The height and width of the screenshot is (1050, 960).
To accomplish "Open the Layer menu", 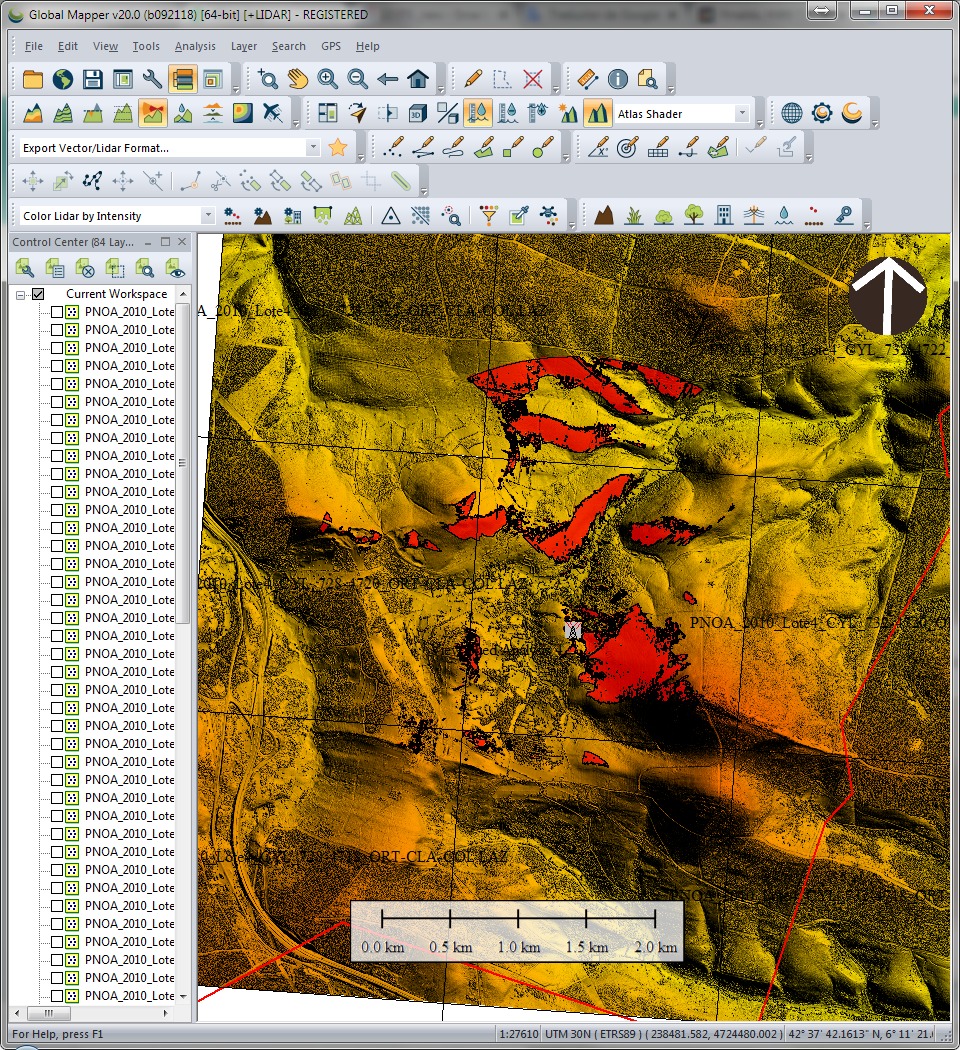I will (243, 46).
